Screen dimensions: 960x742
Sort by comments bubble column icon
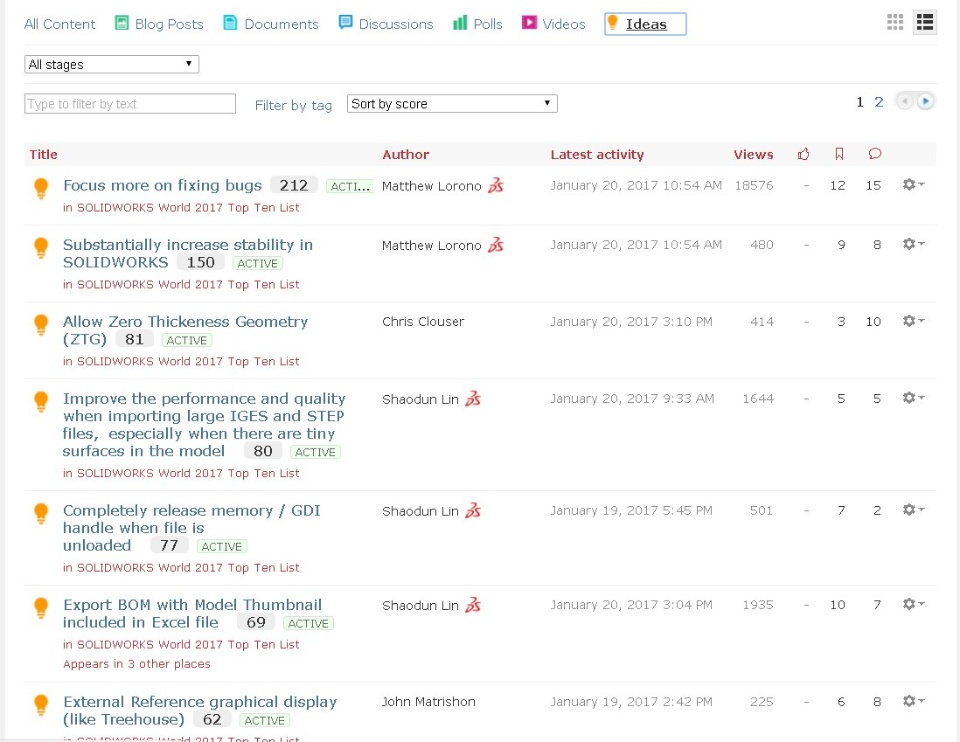point(875,154)
